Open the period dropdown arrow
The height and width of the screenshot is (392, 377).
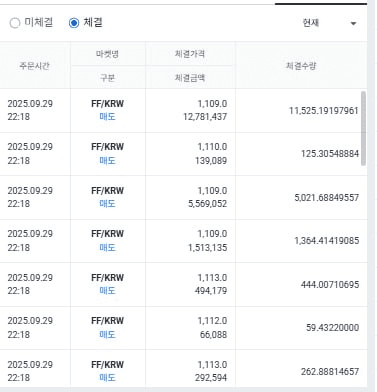click(x=353, y=23)
